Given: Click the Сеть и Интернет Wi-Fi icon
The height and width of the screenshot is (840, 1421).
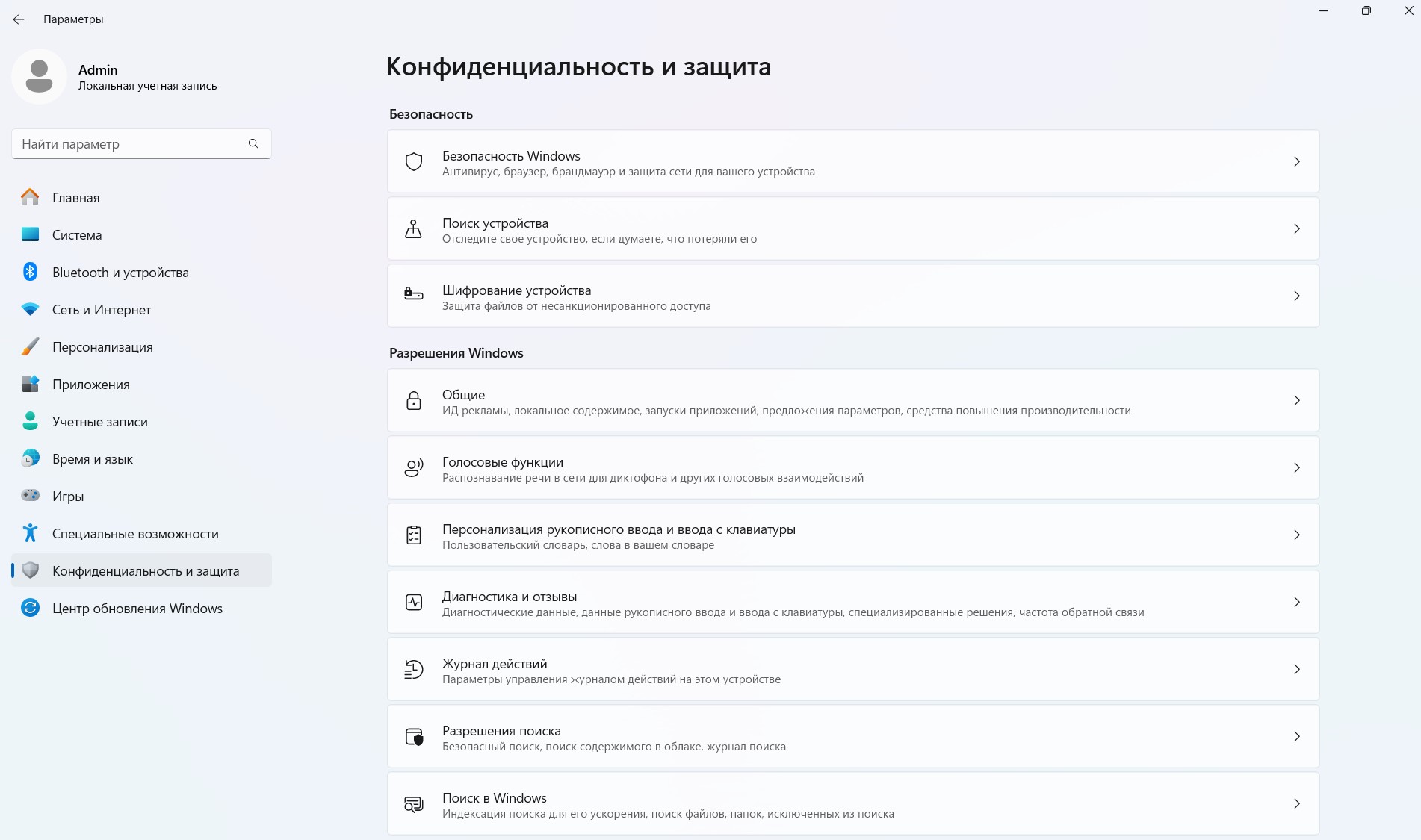Looking at the screenshot, I should point(30,309).
